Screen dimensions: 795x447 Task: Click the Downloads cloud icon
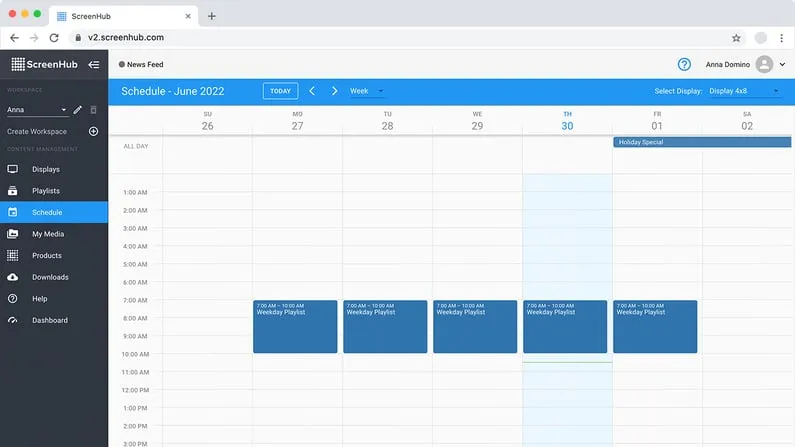pyautogui.click(x=13, y=277)
